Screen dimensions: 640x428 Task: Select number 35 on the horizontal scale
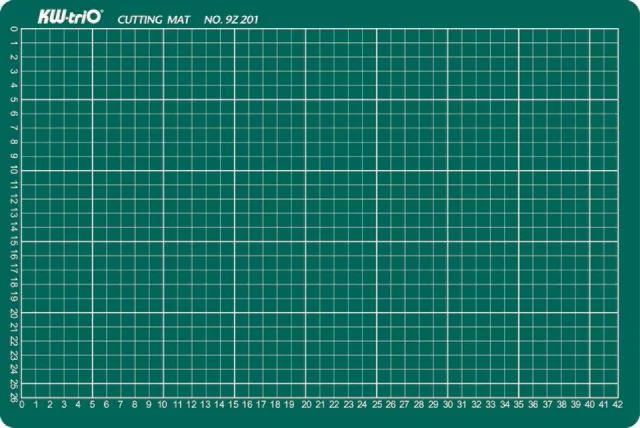pyautogui.click(x=518, y=404)
